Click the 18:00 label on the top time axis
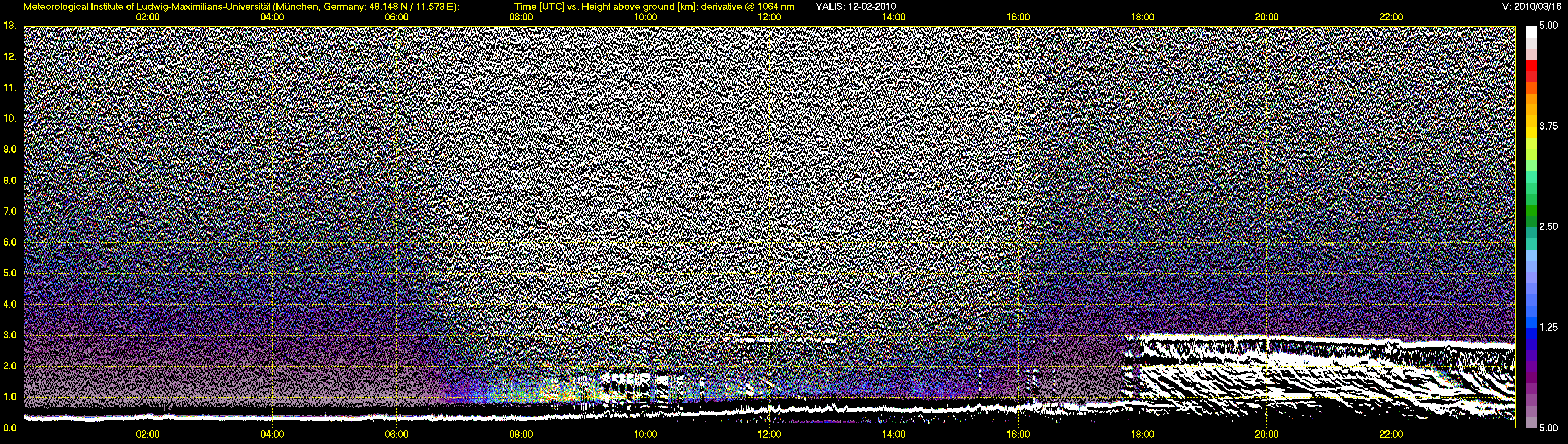Image resolution: width=1568 pixels, height=444 pixels. pyautogui.click(x=1143, y=17)
